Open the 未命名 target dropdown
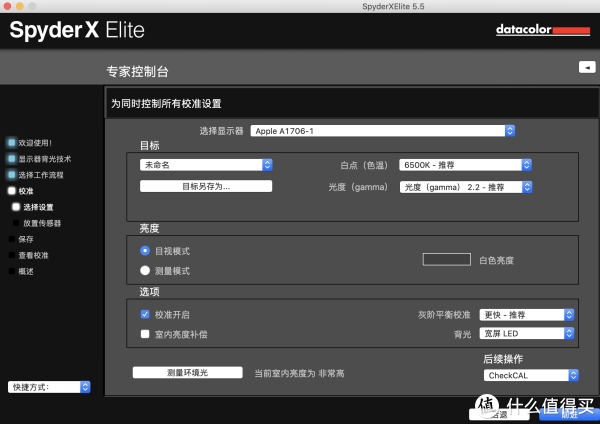 (206, 165)
